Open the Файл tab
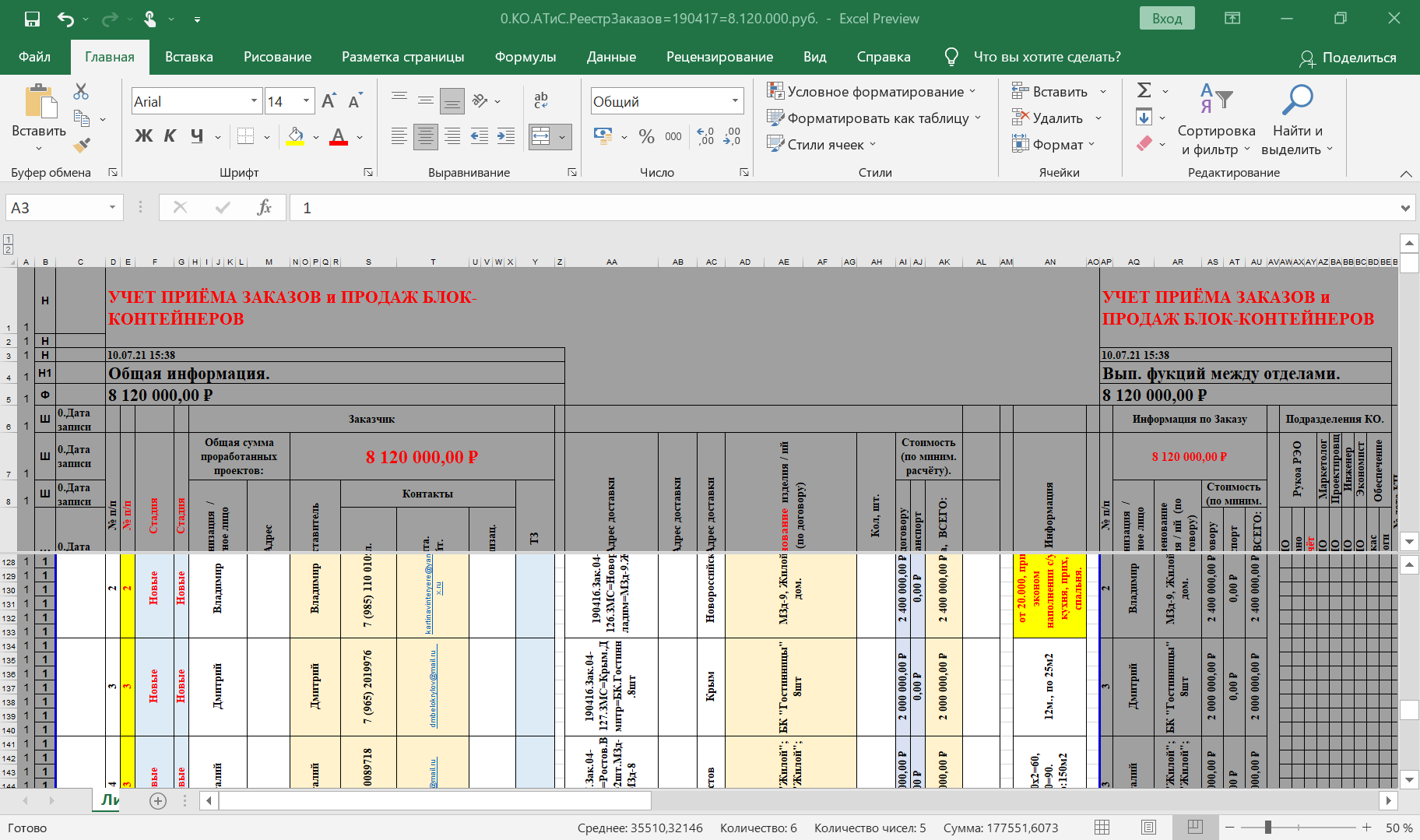 click(34, 57)
